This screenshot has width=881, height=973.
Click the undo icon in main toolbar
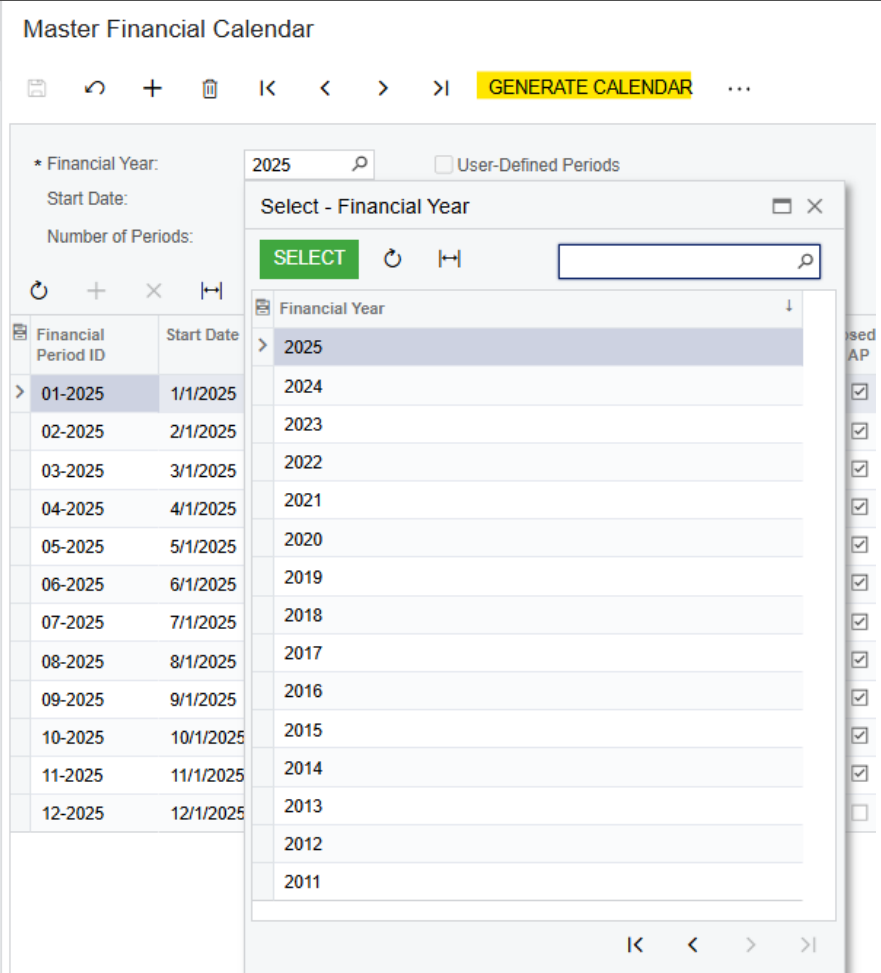pyautogui.click(x=95, y=88)
